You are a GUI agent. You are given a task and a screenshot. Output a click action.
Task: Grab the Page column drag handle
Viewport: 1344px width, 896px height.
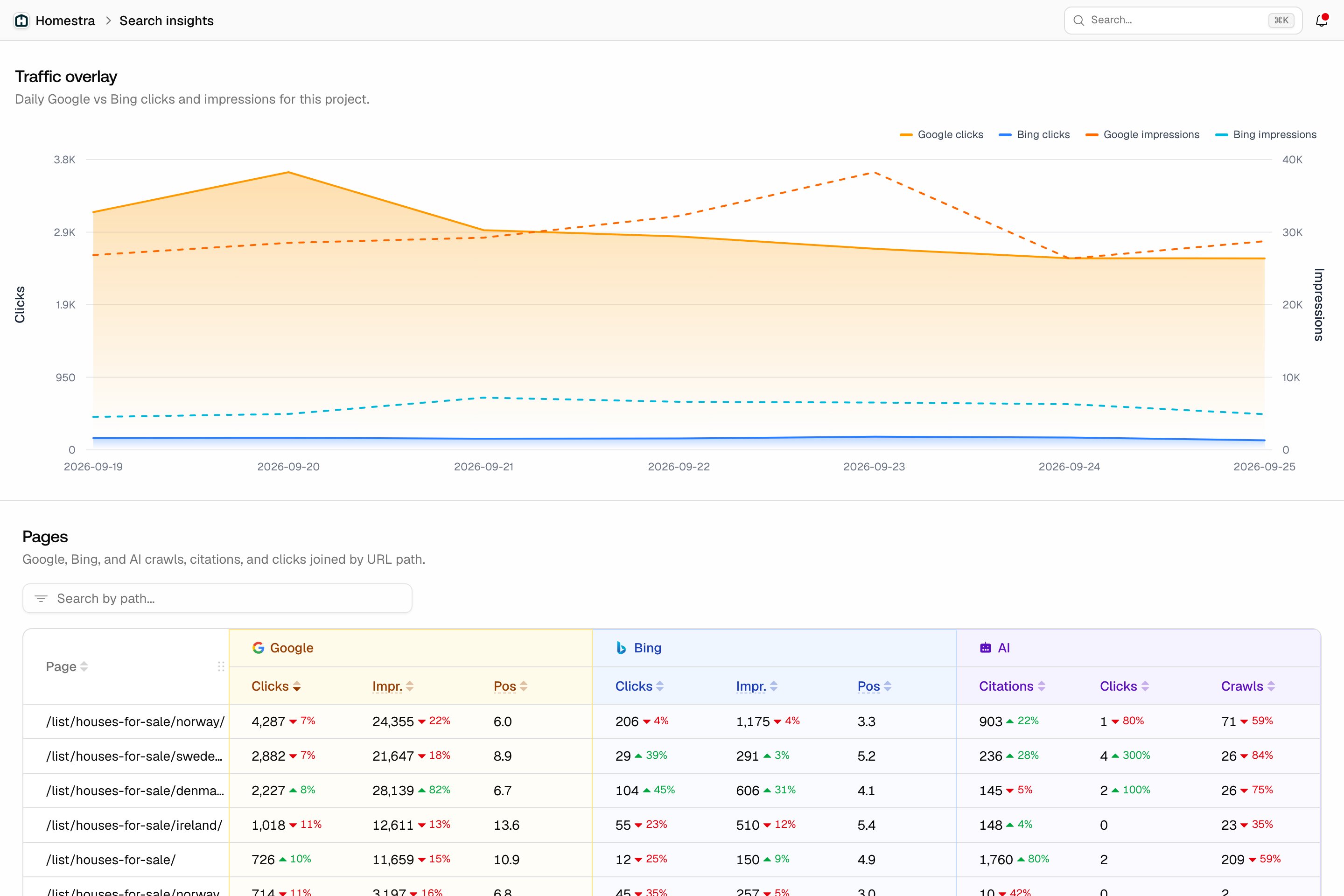[221, 666]
